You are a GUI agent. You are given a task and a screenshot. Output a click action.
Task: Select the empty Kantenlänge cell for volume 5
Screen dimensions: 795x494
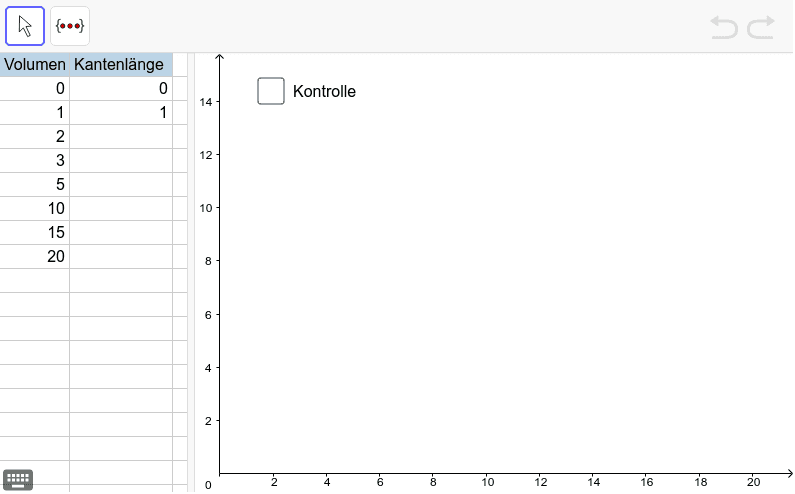120,185
